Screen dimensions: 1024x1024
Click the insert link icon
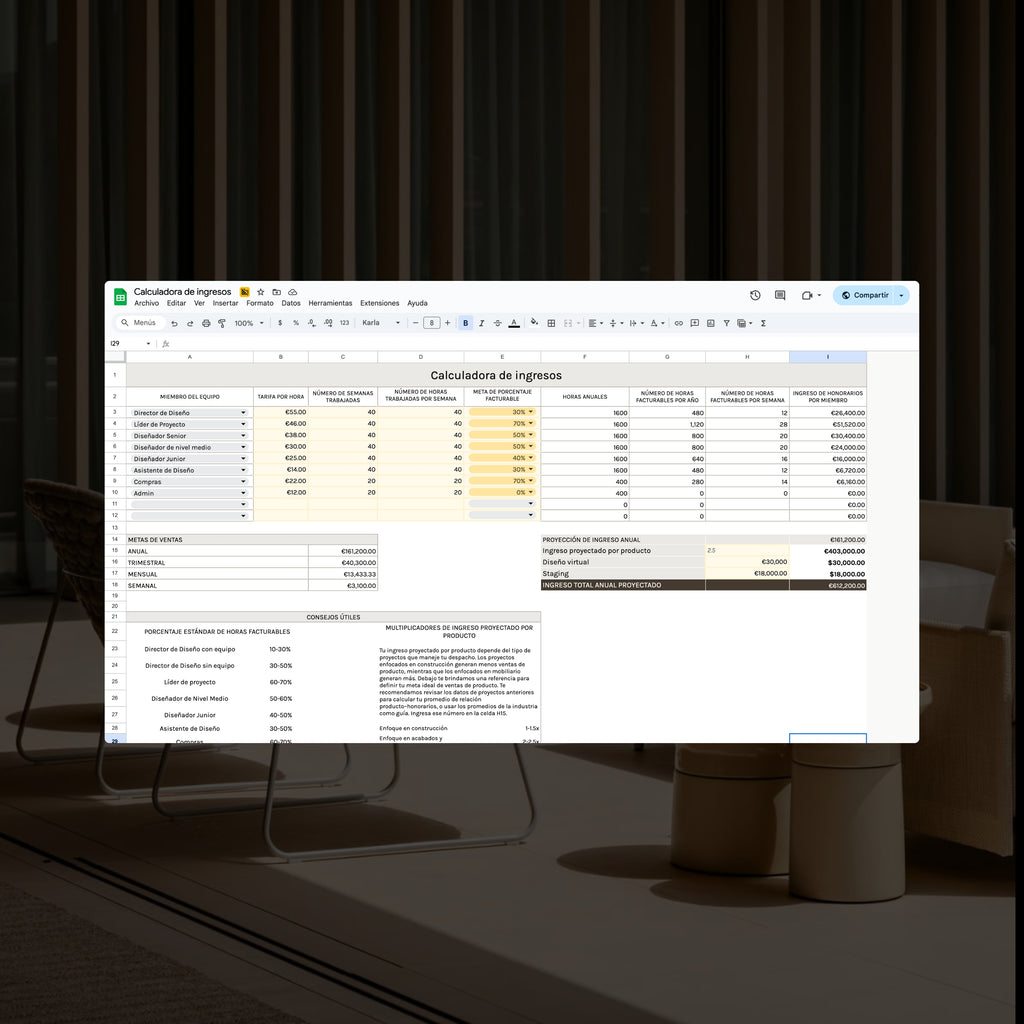point(679,322)
